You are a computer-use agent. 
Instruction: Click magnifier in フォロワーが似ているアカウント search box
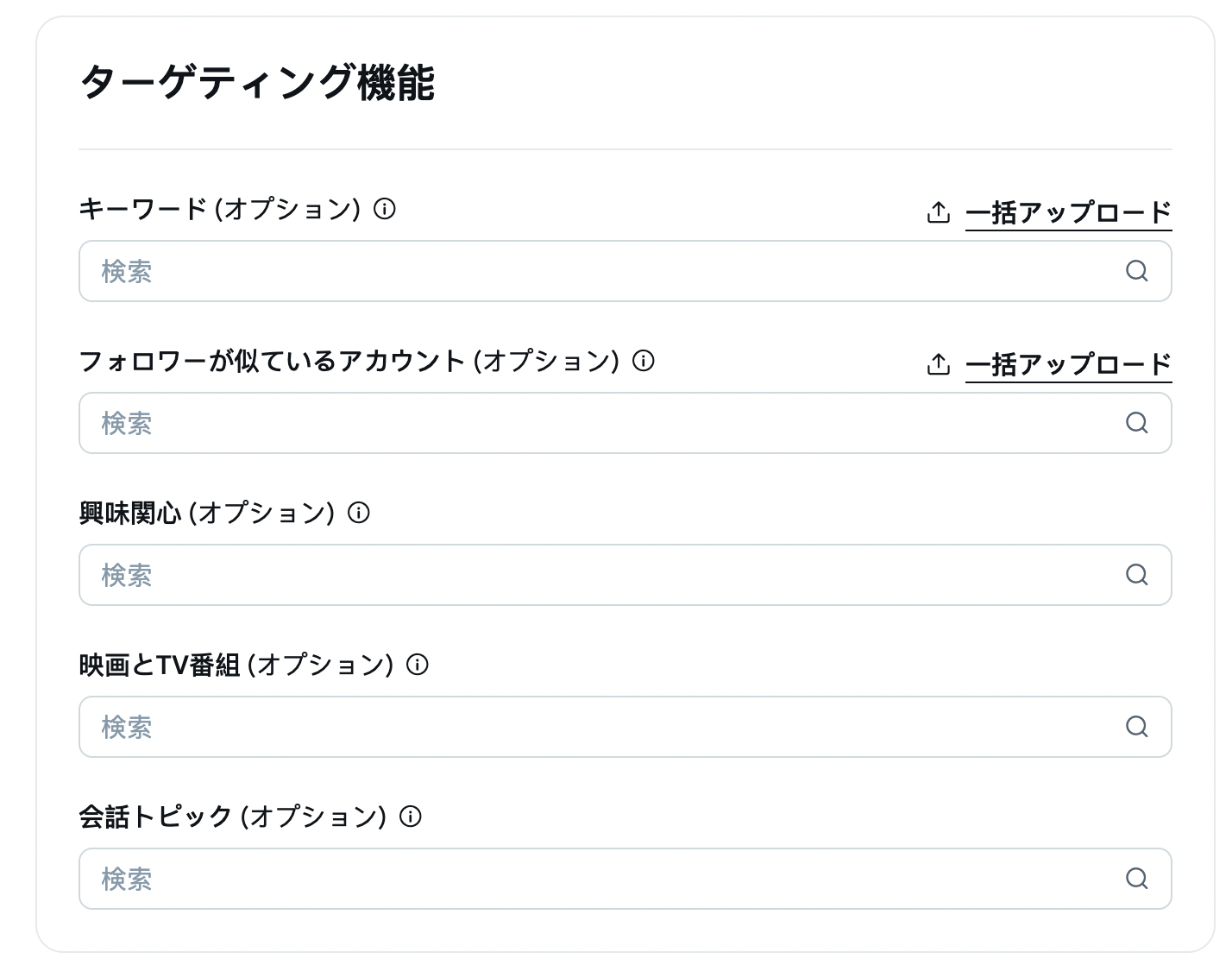[x=1137, y=423]
